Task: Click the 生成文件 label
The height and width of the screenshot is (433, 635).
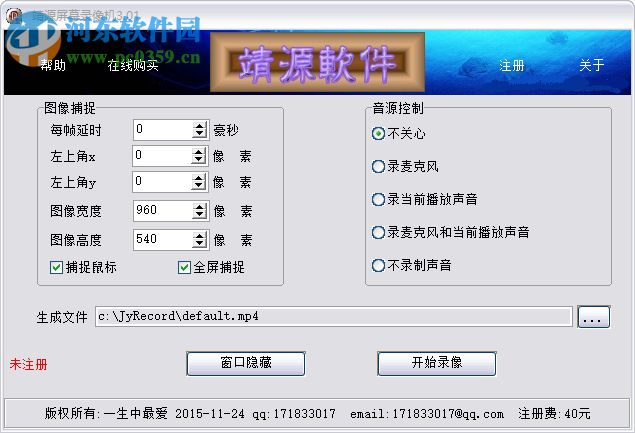Action: pyautogui.click(x=62, y=317)
